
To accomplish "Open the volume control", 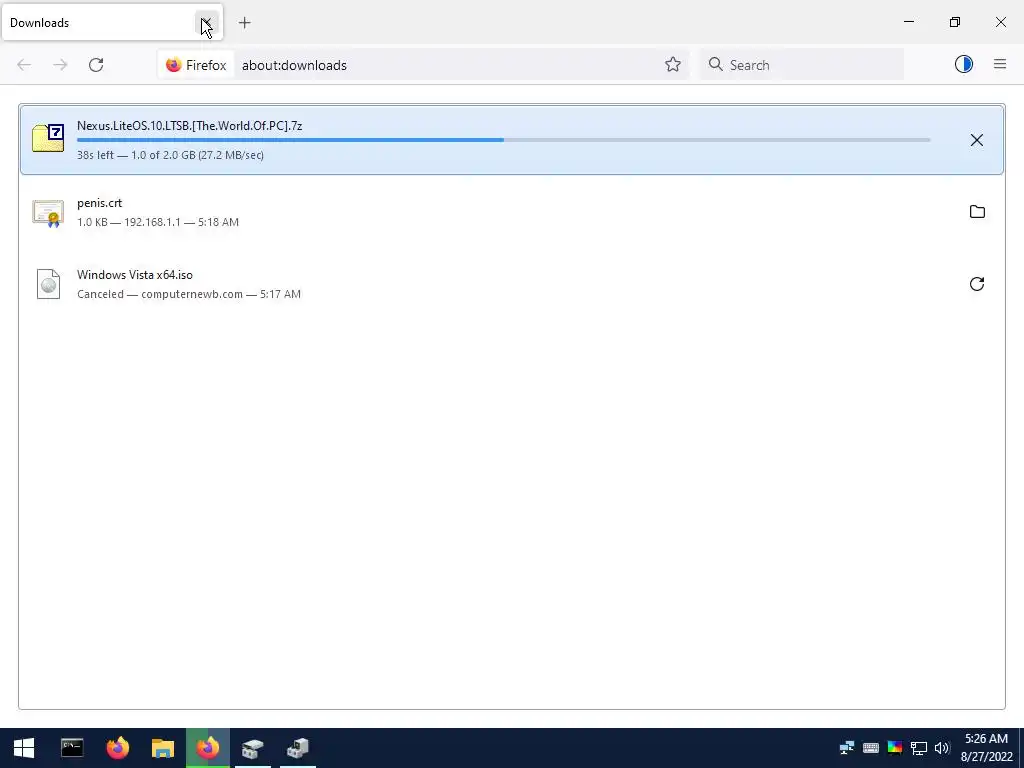I will click(942, 748).
